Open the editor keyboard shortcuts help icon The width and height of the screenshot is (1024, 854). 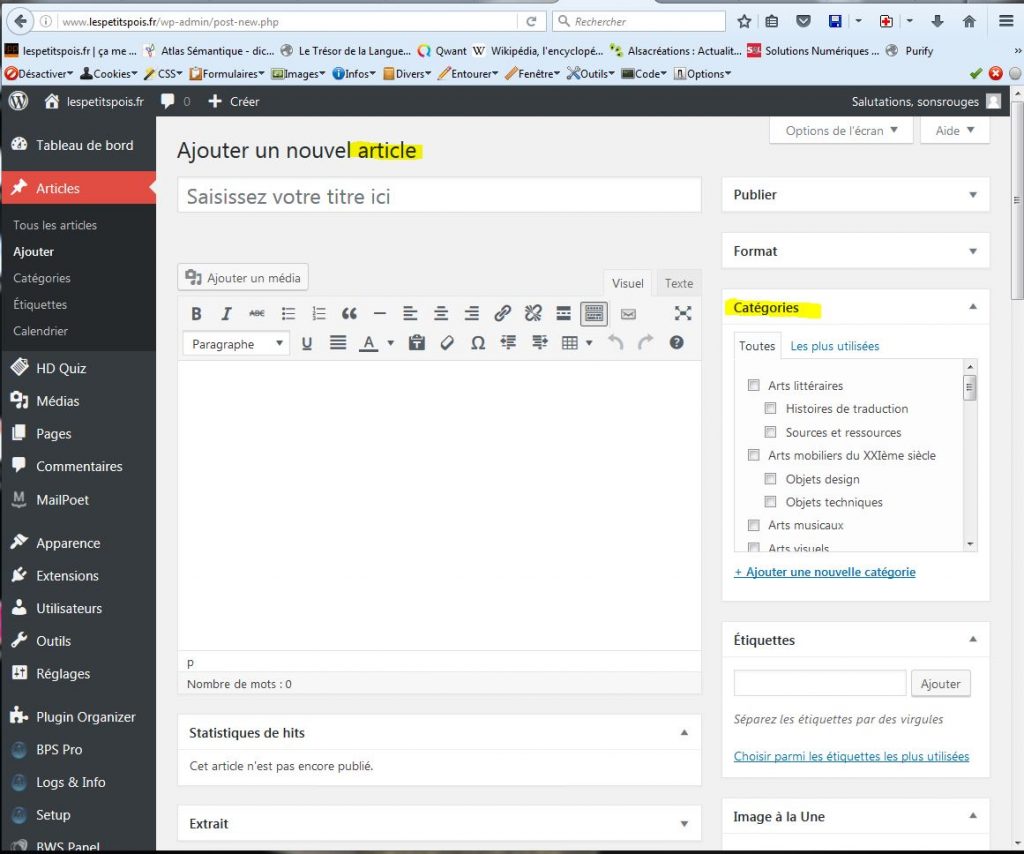point(677,343)
